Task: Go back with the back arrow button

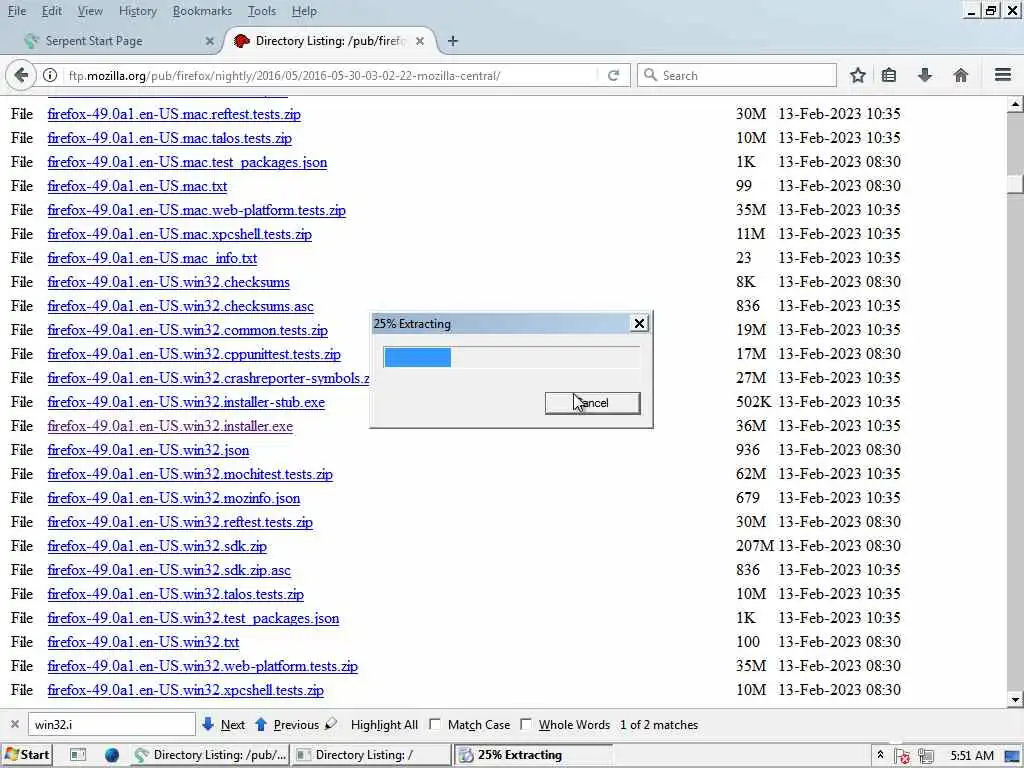Action: click(21, 75)
